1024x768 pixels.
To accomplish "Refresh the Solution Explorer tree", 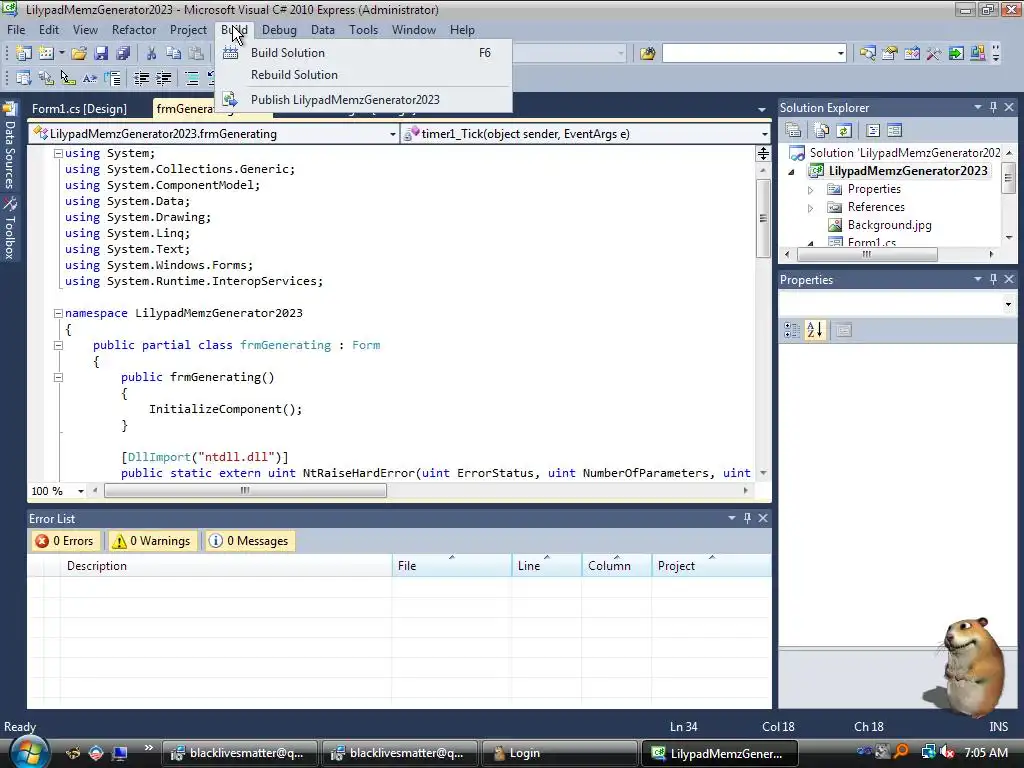I will [844, 130].
